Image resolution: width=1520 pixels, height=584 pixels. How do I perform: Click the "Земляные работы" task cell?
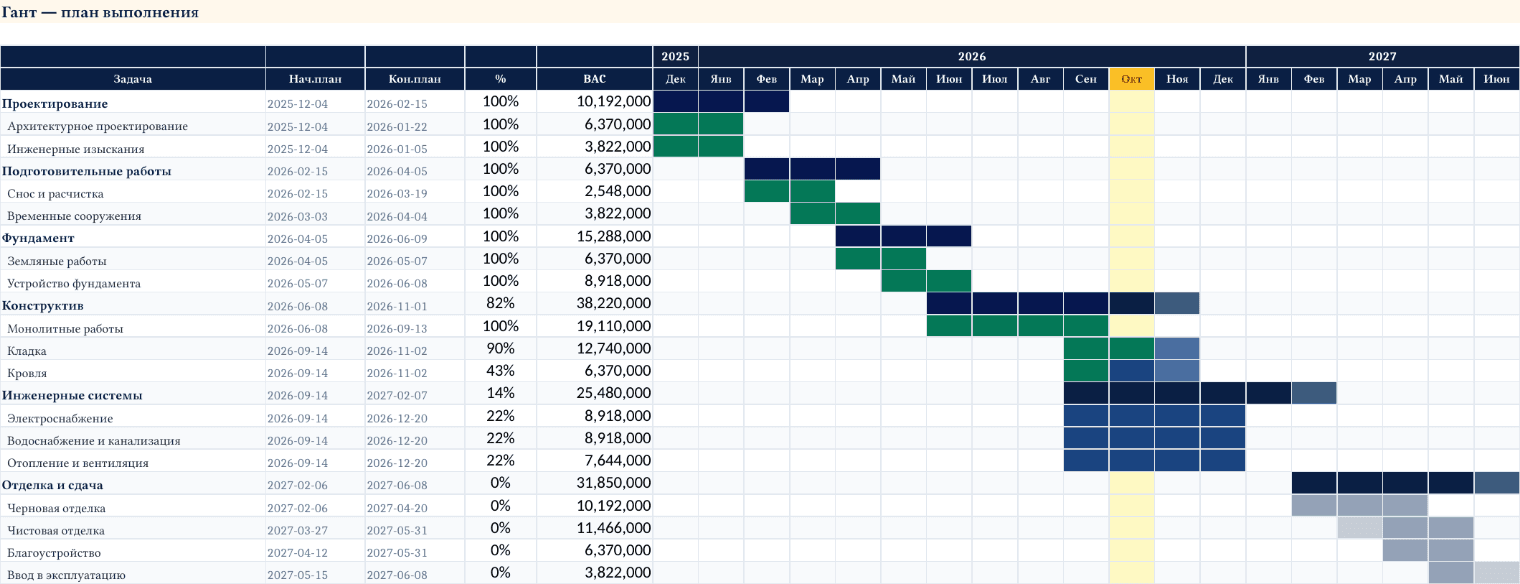click(x=133, y=260)
